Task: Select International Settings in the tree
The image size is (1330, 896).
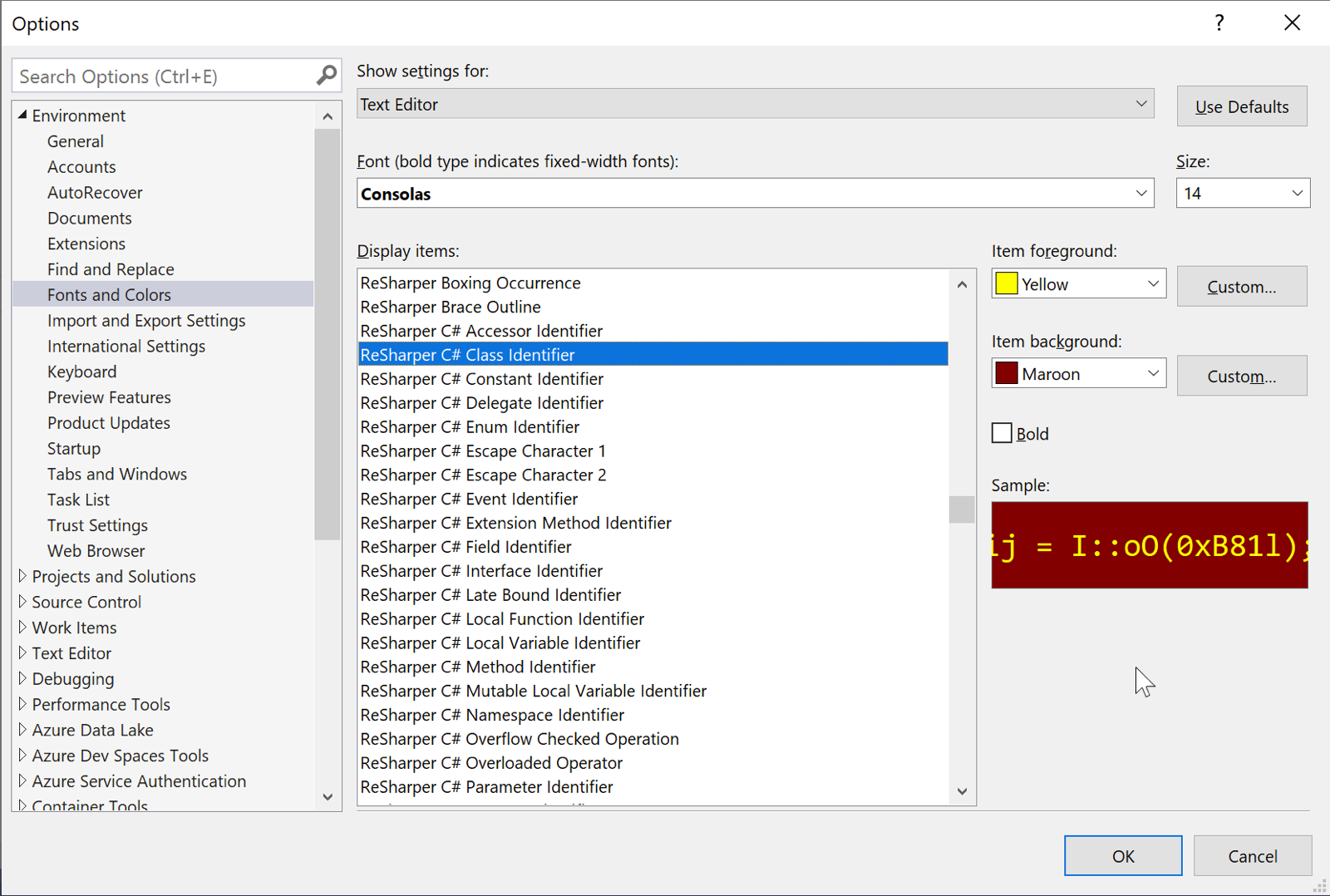Action: tap(126, 346)
